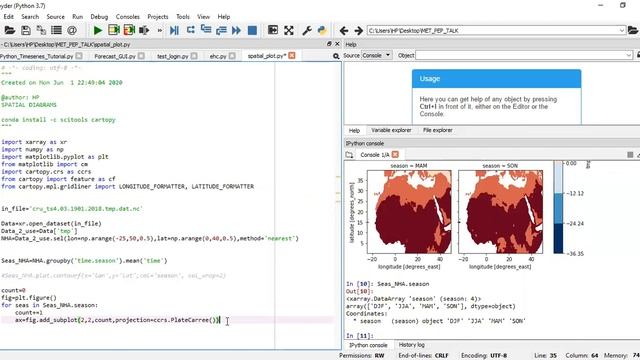The image size is (640, 360).
Task: Go forward with the right arrow icon
Action: coord(358,31)
